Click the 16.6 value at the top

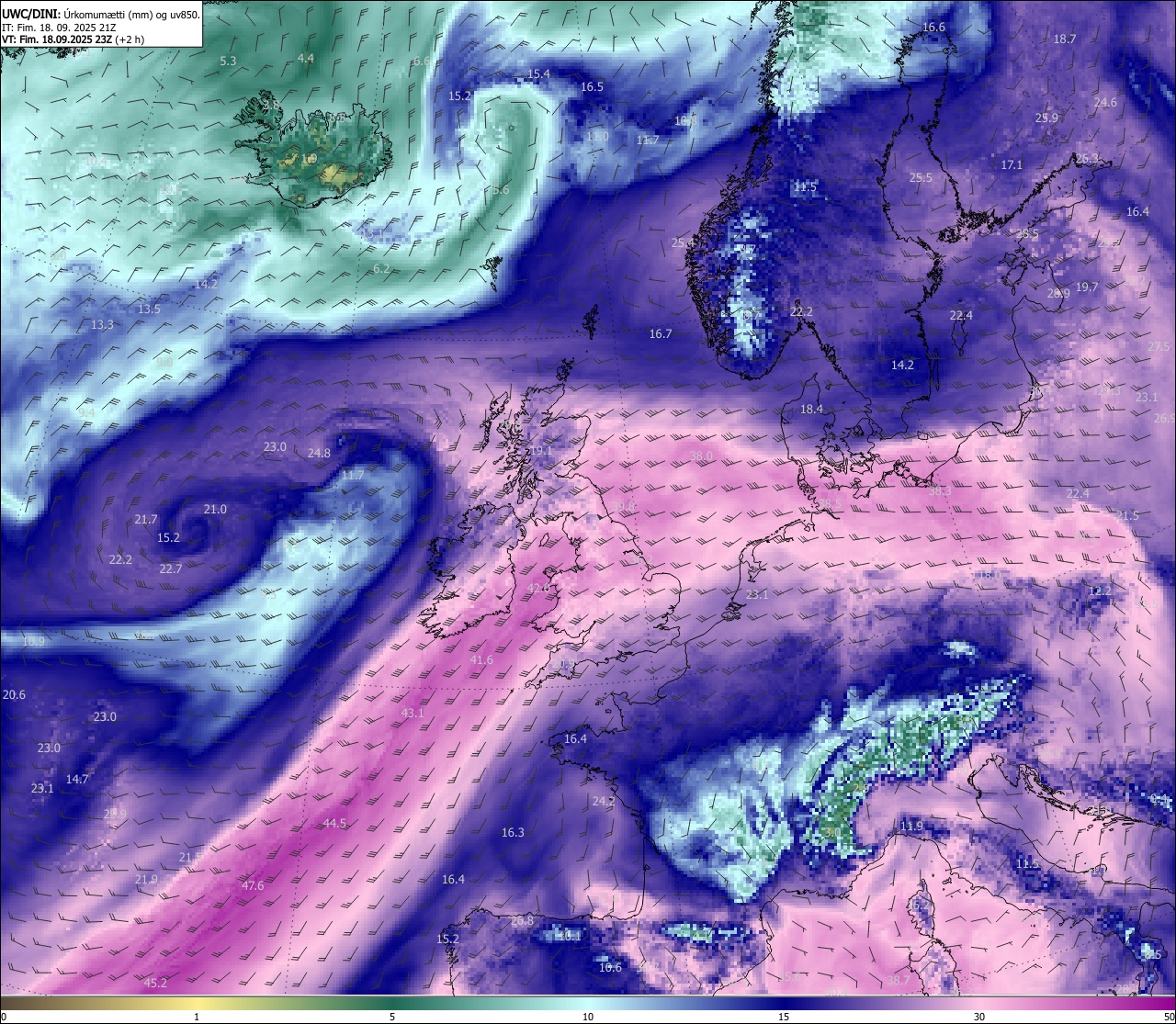(x=933, y=27)
